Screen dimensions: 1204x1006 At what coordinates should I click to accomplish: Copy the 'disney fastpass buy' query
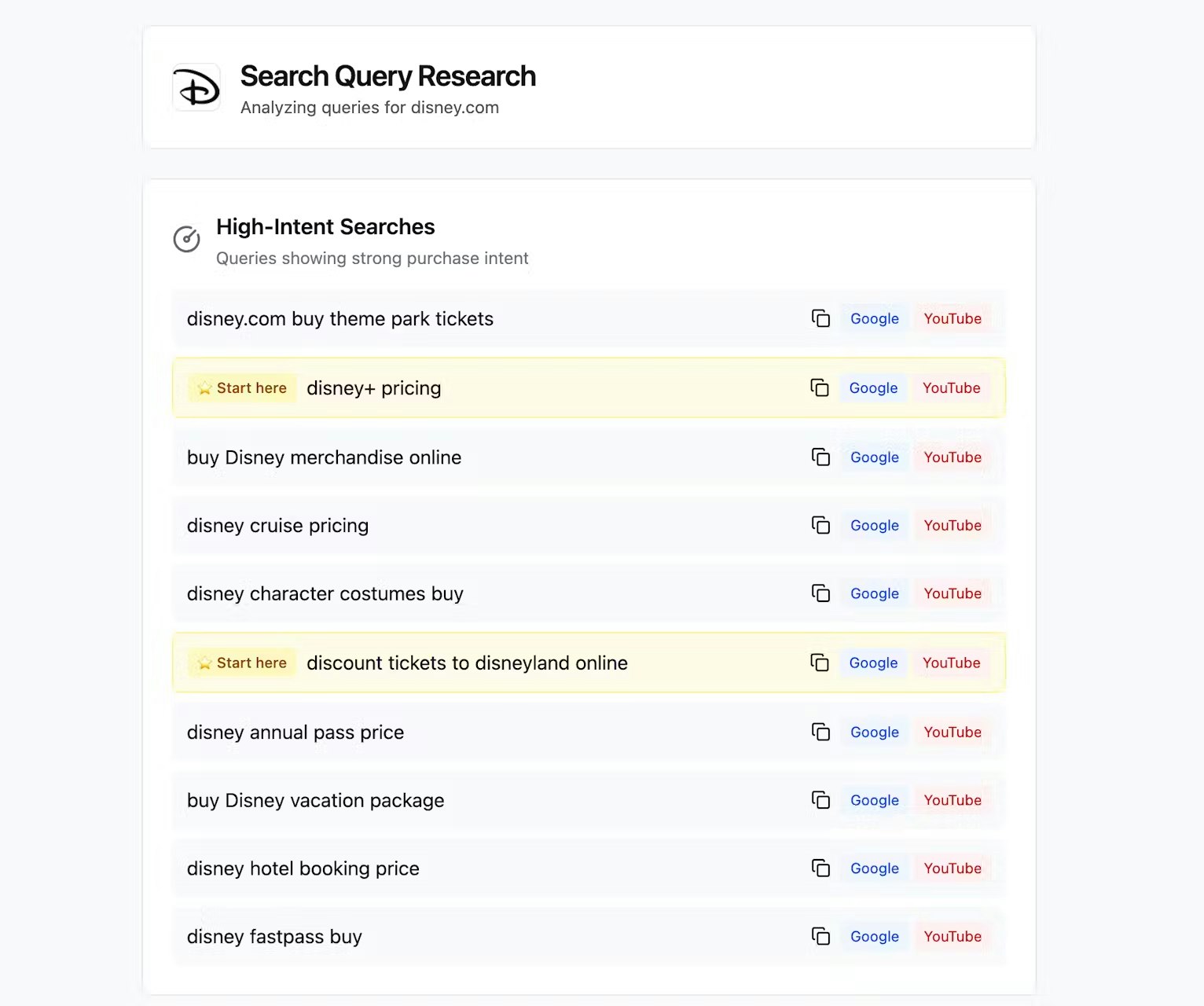point(820,936)
